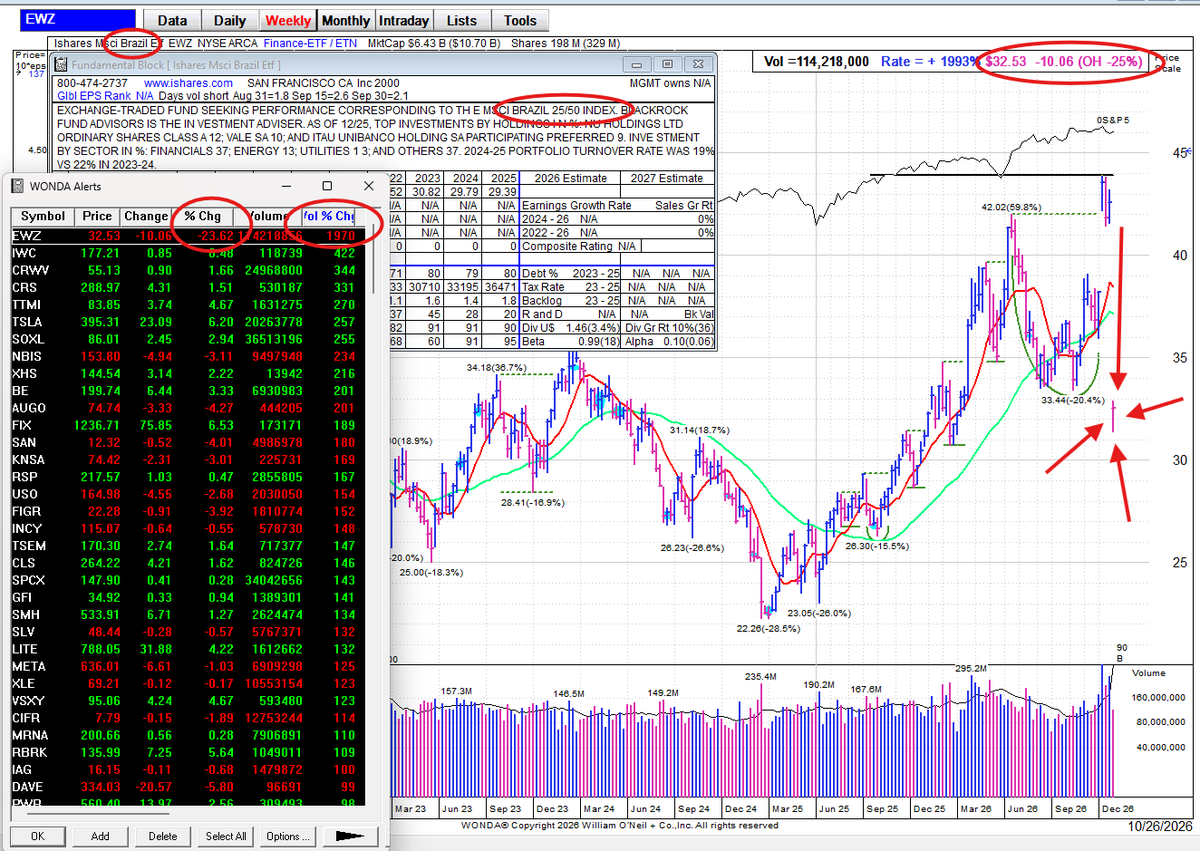Viewport: 1200px width, 851px height.
Task: Click the Add button in WONDA Alerts
Action: [x=100, y=836]
